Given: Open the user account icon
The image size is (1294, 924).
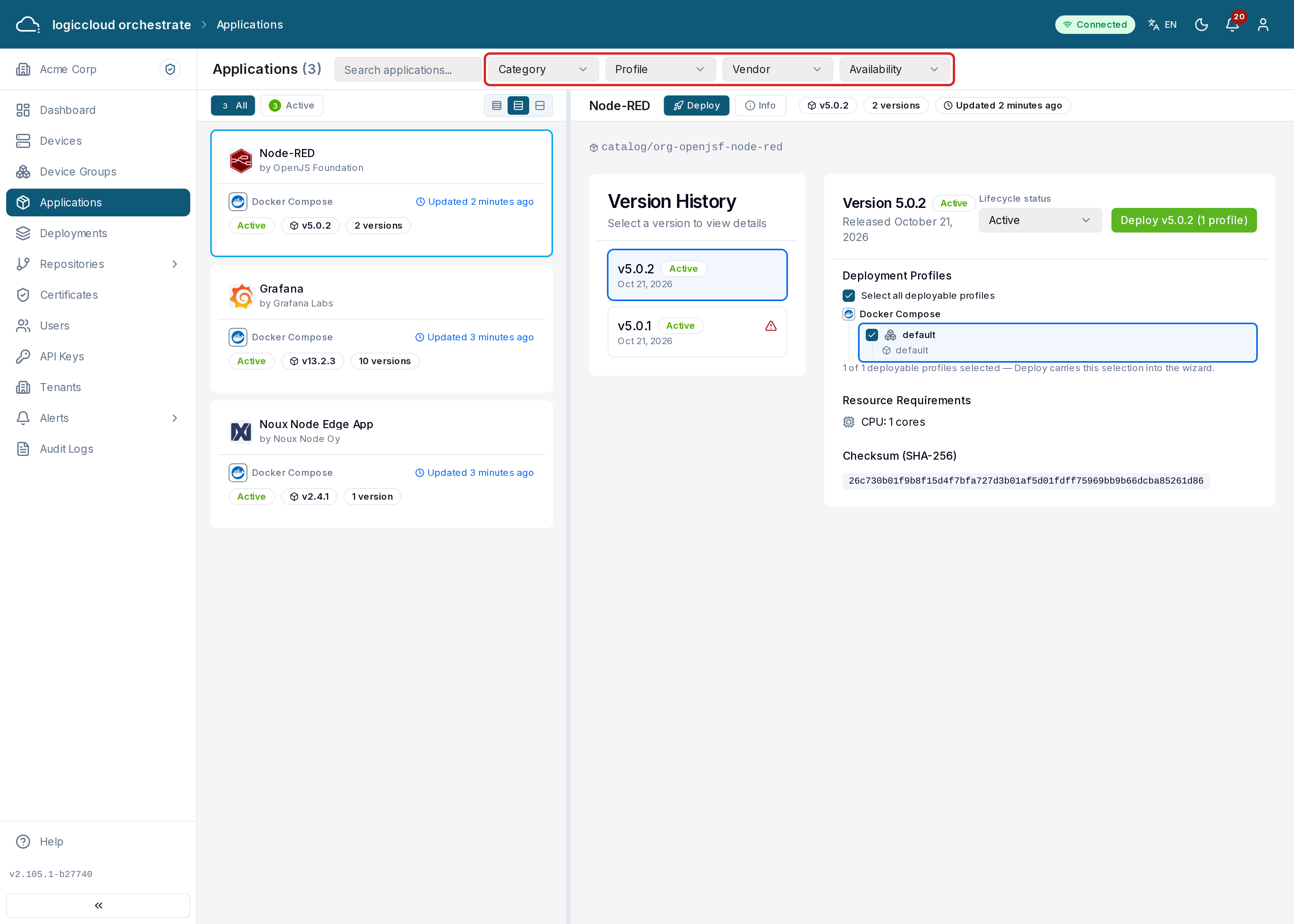Looking at the screenshot, I should [x=1263, y=25].
